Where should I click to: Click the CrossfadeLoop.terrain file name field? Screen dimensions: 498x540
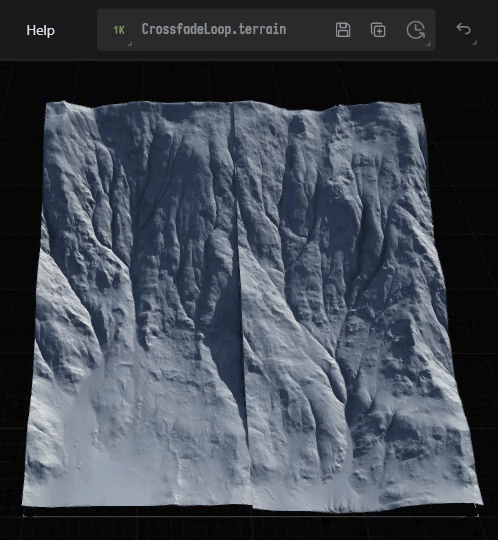(214, 30)
